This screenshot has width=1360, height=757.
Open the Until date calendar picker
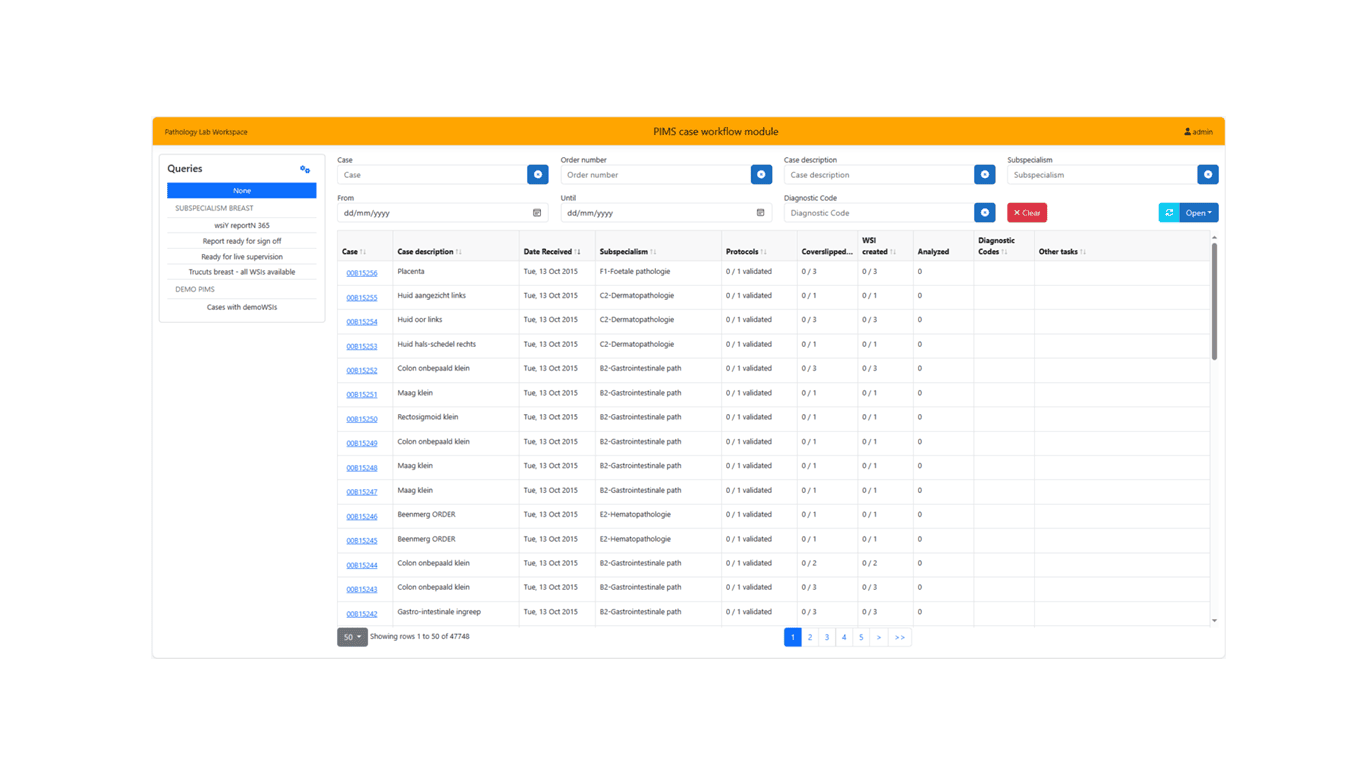[760, 213]
